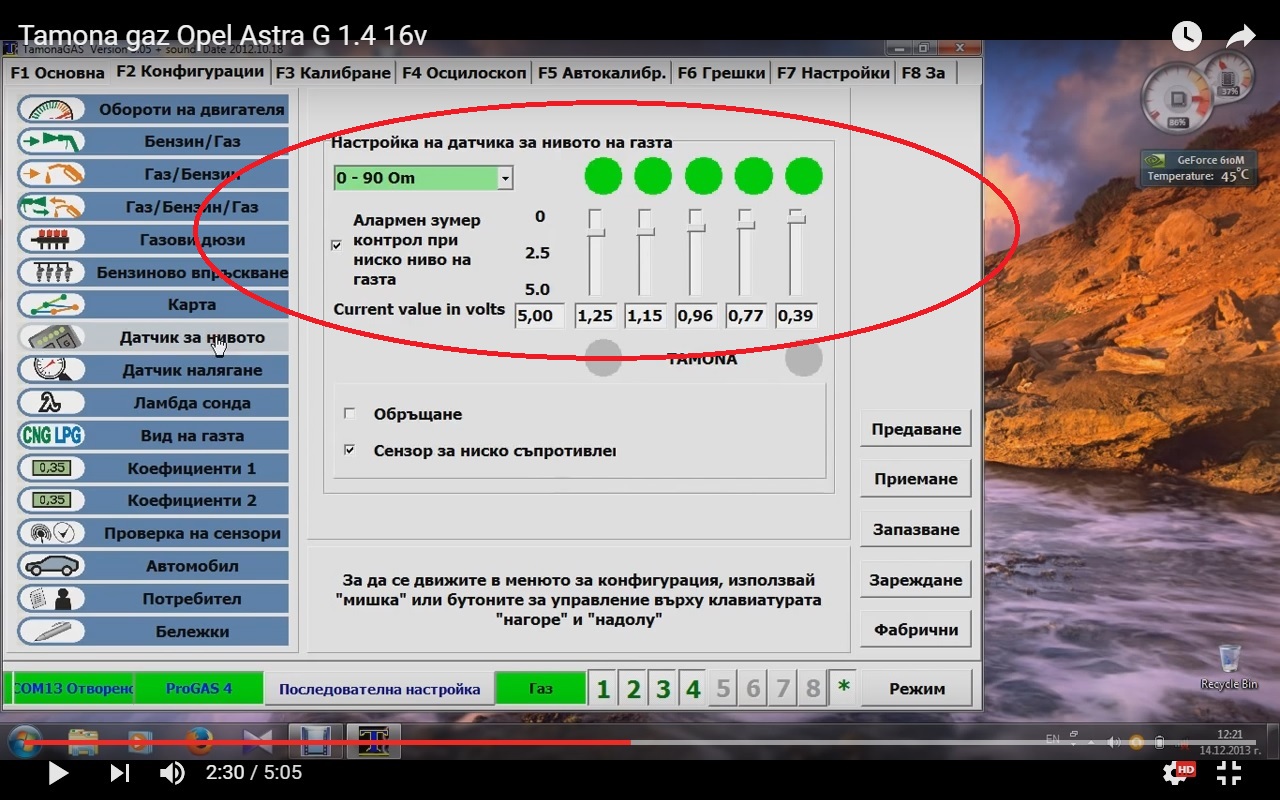Click the engine RPM gauge icon
This screenshot has width=1280, height=800.
pos(52,109)
